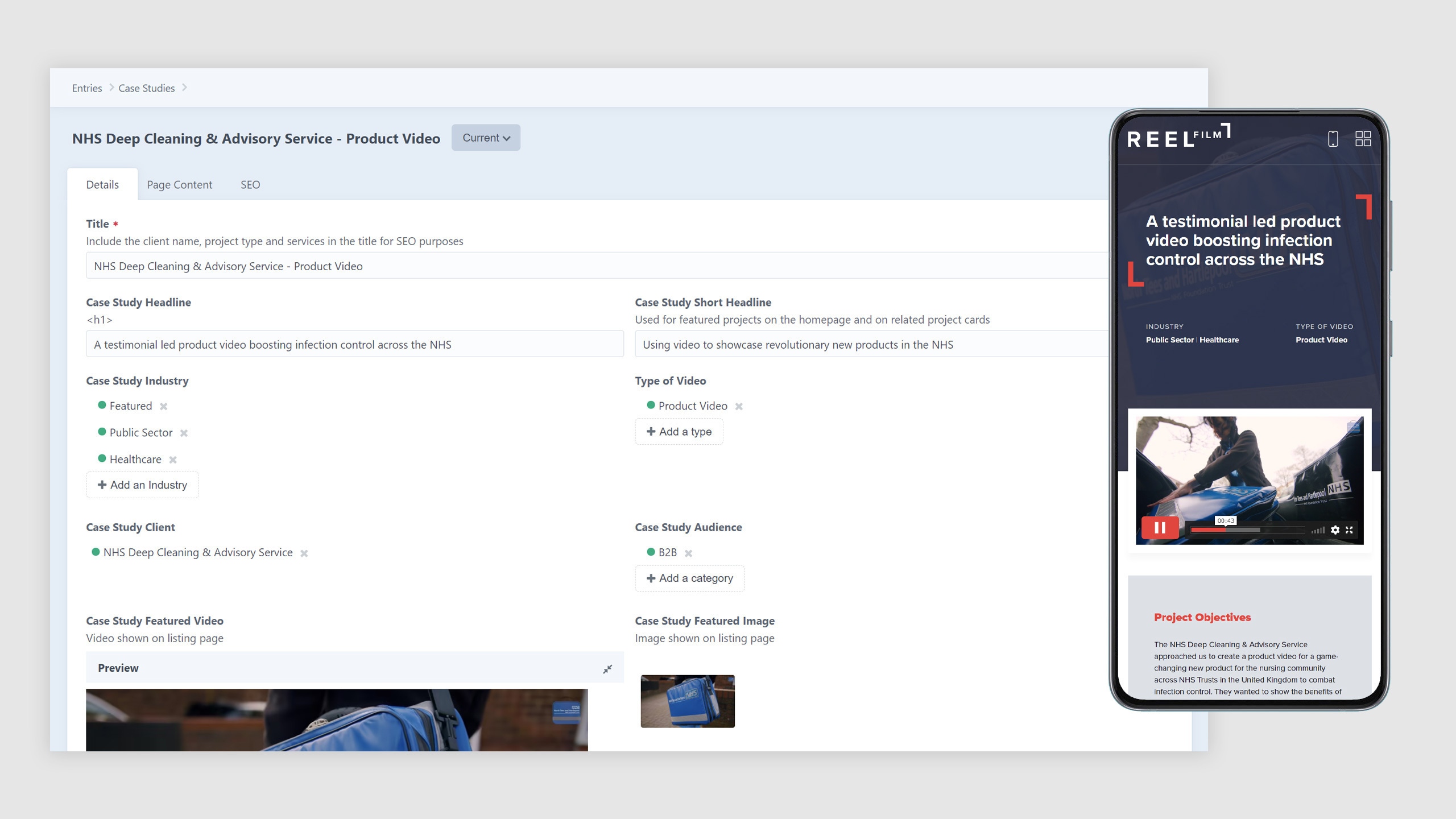Switch to the Page Content tab
1456x819 pixels.
(x=179, y=185)
